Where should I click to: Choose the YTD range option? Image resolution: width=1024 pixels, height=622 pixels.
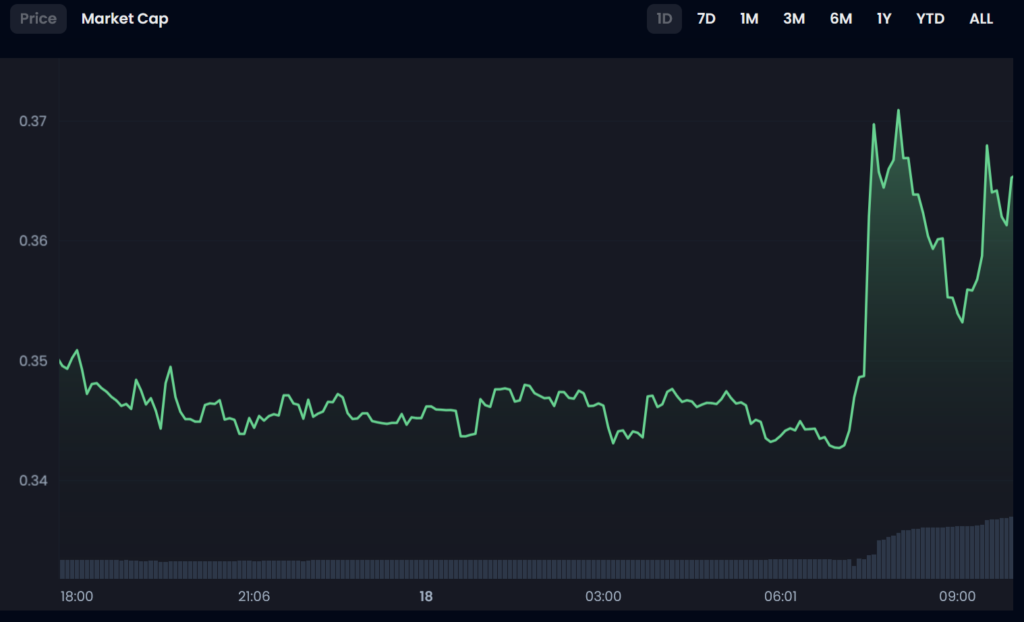click(930, 19)
